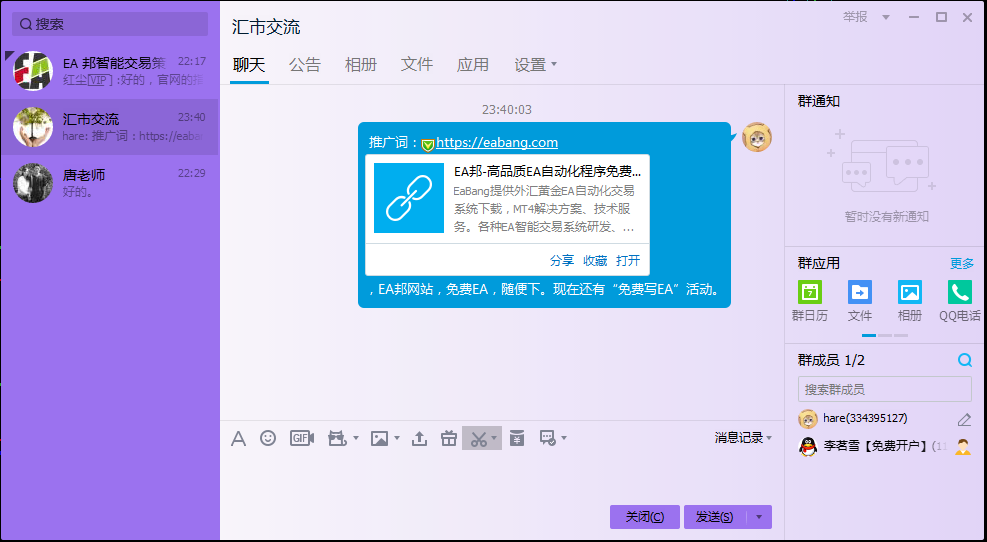Click the GIF video icon
The width and height of the screenshot is (987, 542).
[302, 438]
